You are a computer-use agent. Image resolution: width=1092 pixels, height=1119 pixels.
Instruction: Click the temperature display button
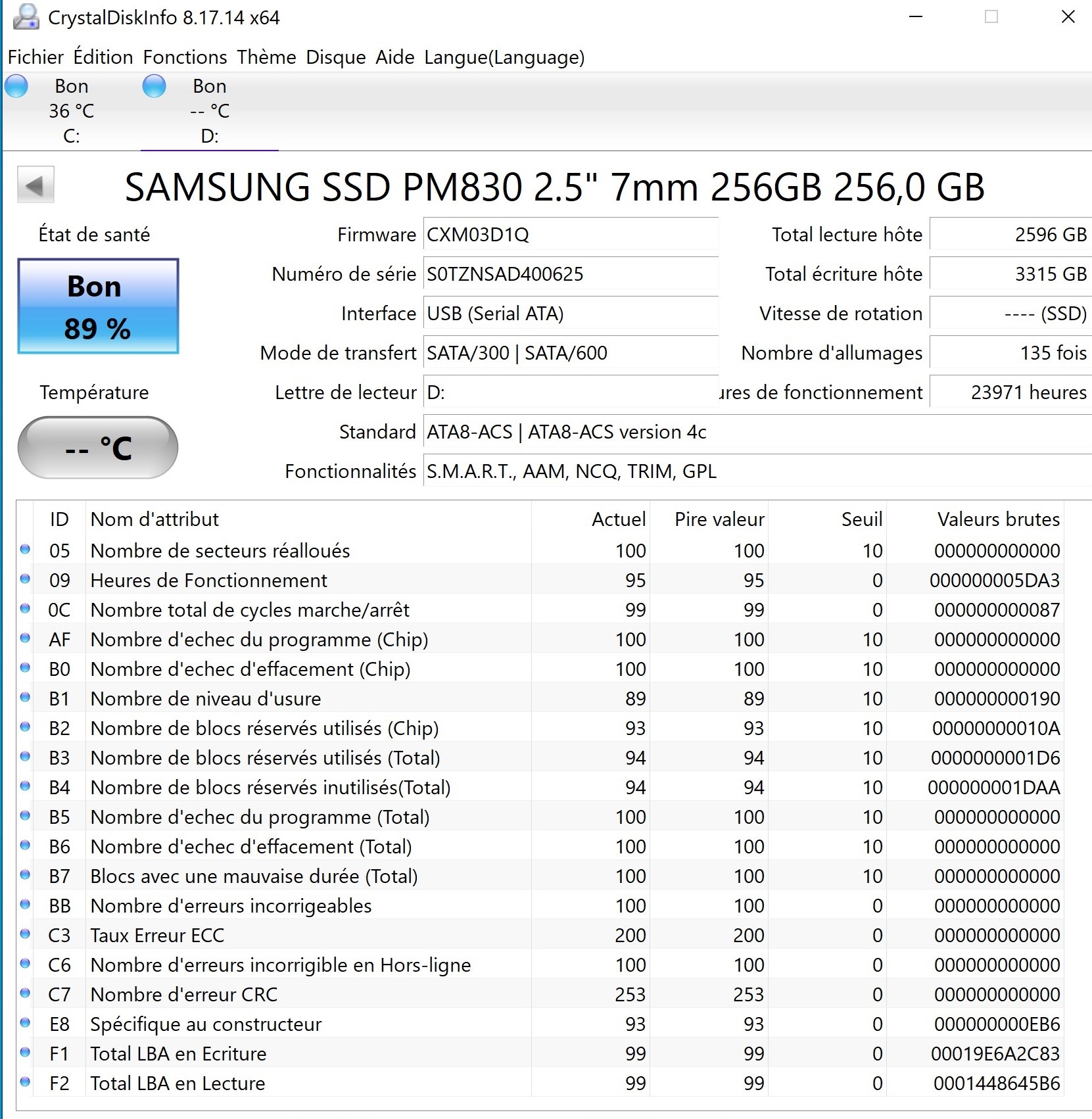pos(98,448)
